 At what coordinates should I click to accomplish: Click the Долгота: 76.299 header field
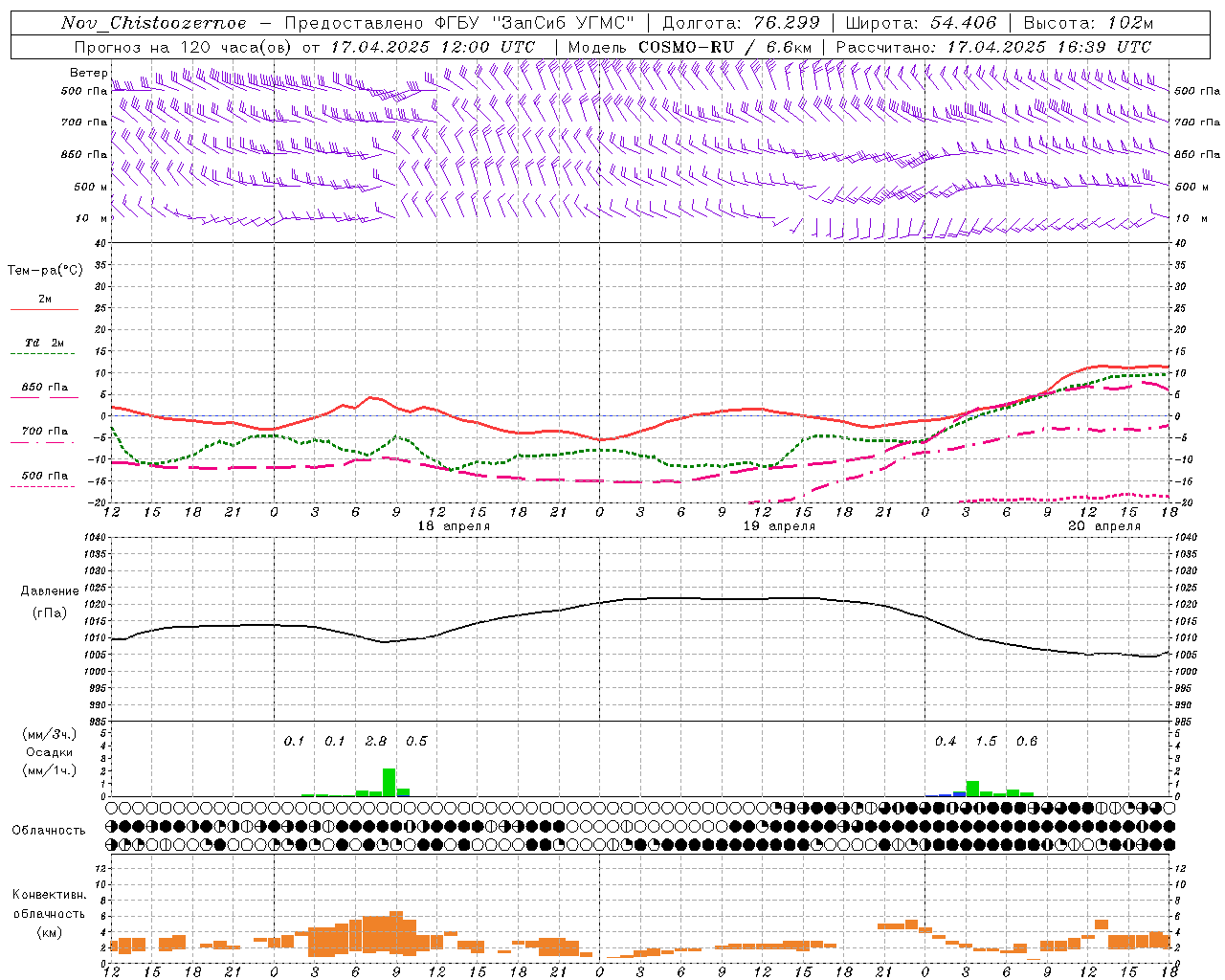(x=741, y=23)
